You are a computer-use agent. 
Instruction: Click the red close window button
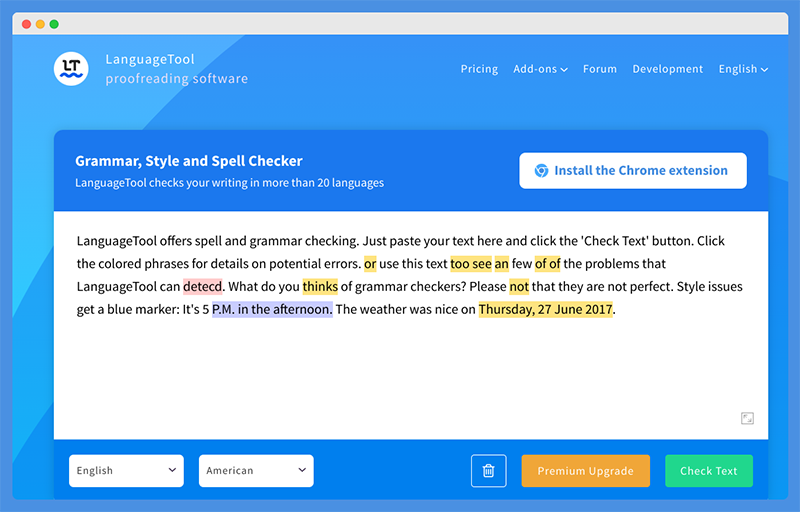tap(27, 24)
